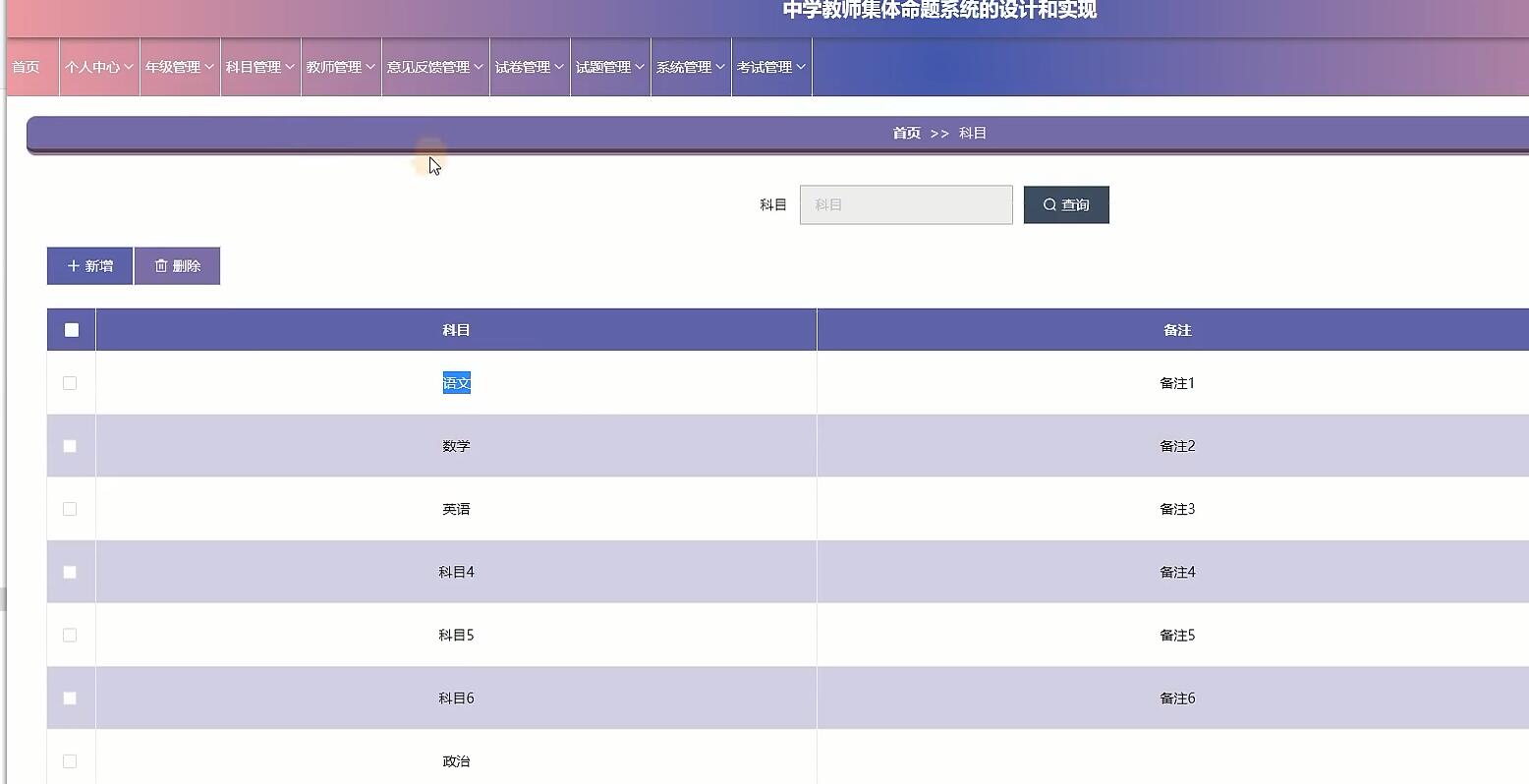The height and width of the screenshot is (784, 1529).
Task: Click the magnifier icon in 查询 button
Action: click(x=1050, y=204)
